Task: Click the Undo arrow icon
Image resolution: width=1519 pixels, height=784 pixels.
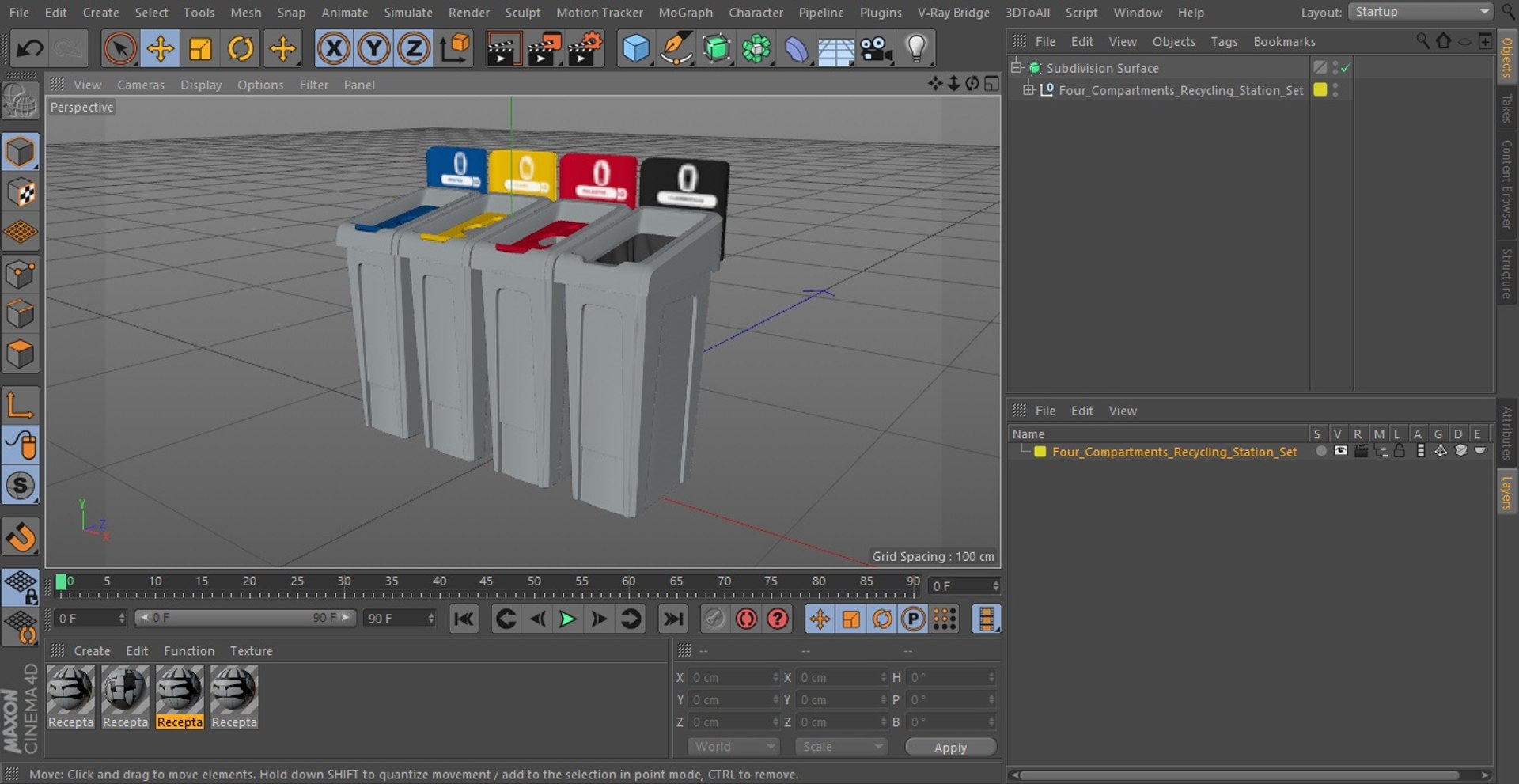Action: click(x=29, y=49)
